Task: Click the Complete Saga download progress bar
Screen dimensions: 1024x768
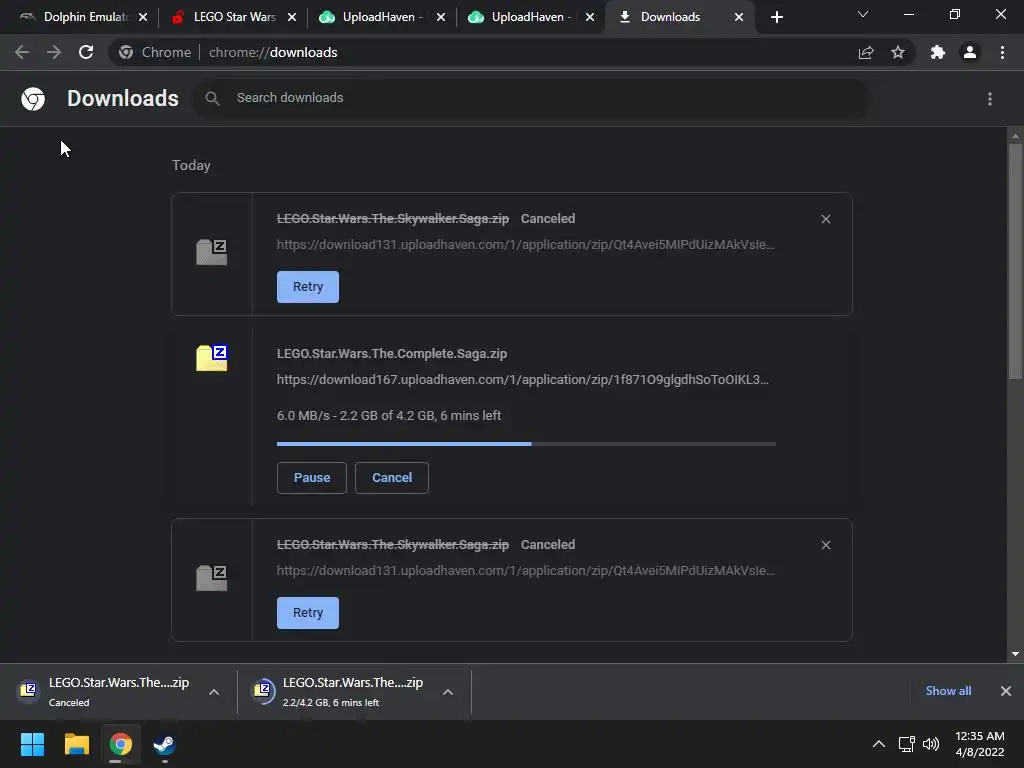Action: 526,444
